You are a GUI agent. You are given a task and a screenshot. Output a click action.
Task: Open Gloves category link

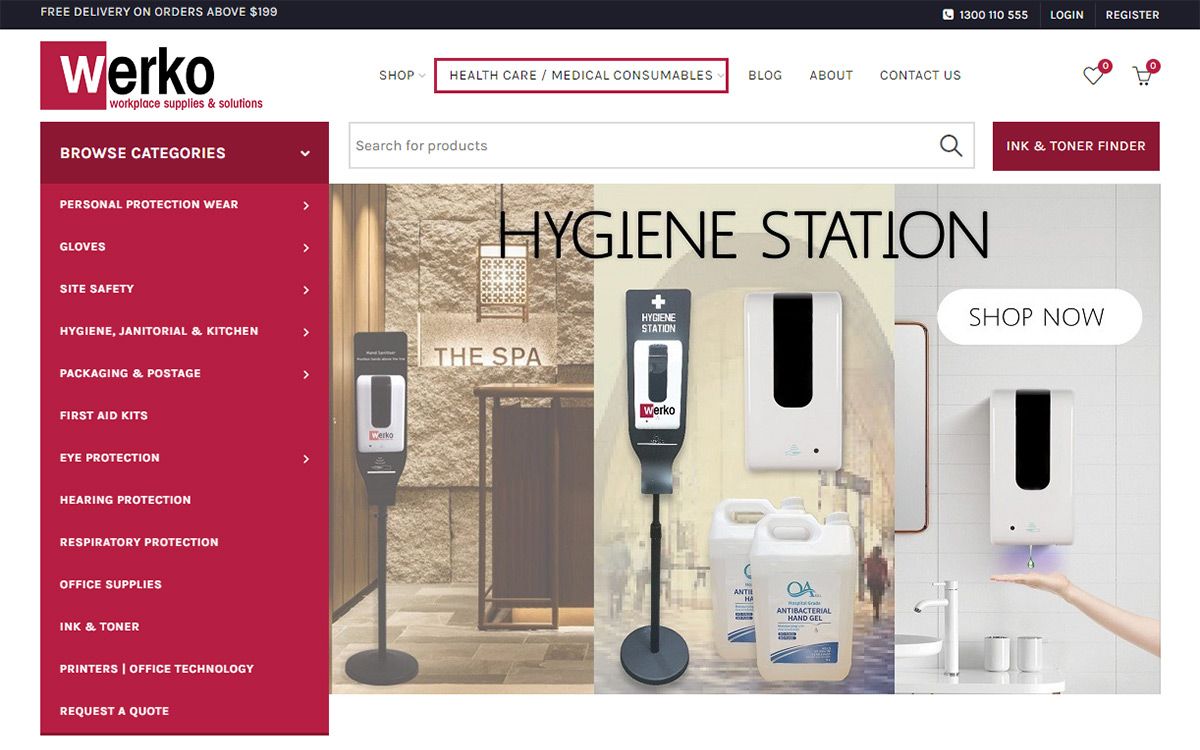click(x=82, y=246)
